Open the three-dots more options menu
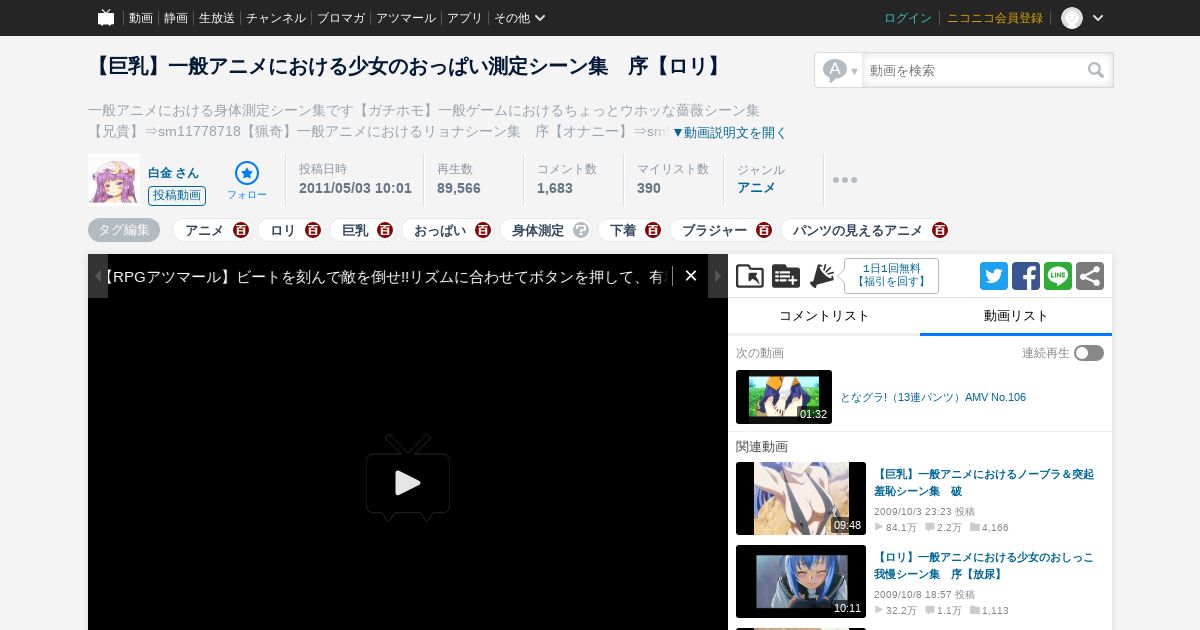This screenshot has height=630, width=1200. (845, 180)
